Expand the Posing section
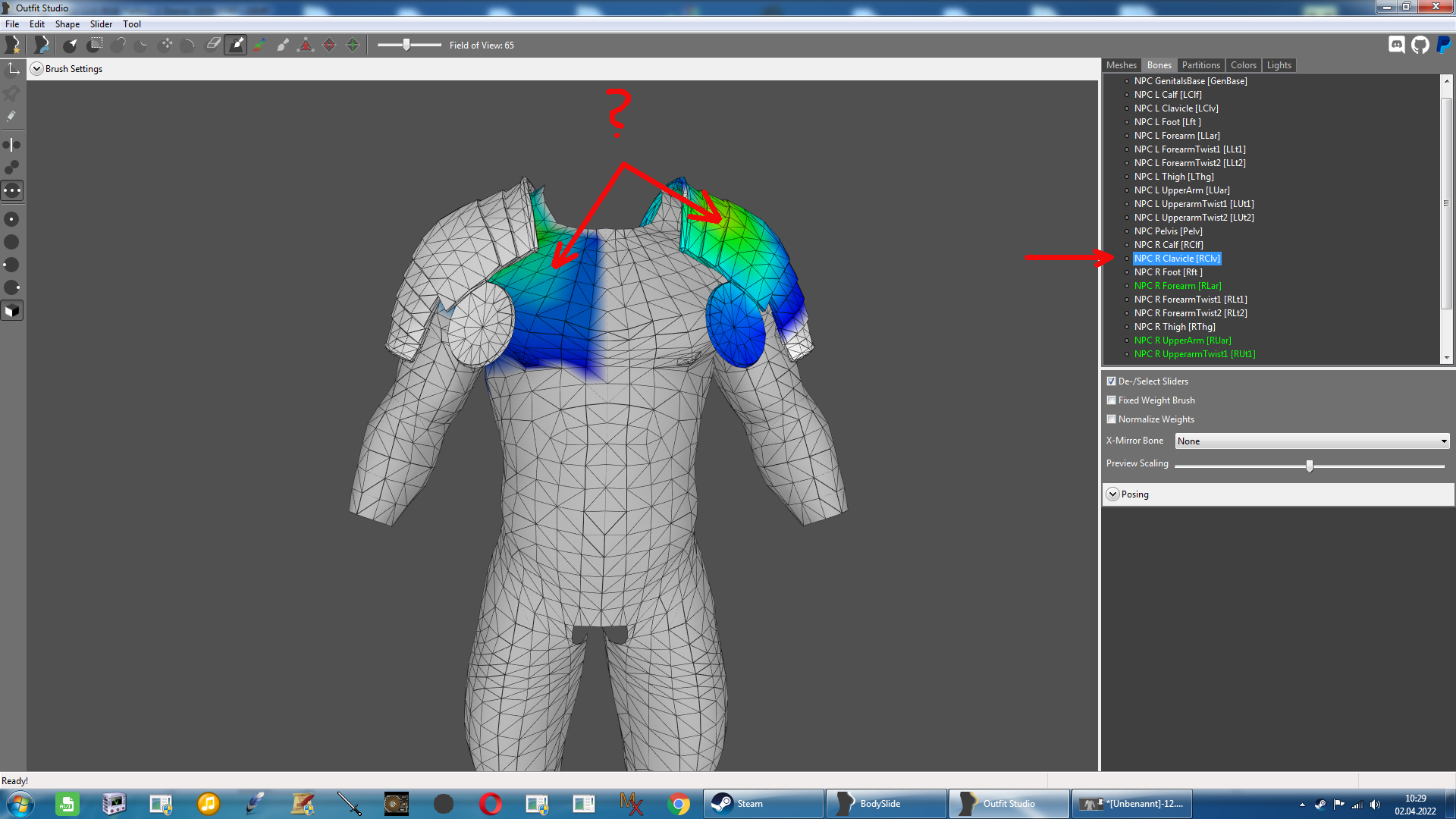 click(x=1112, y=494)
